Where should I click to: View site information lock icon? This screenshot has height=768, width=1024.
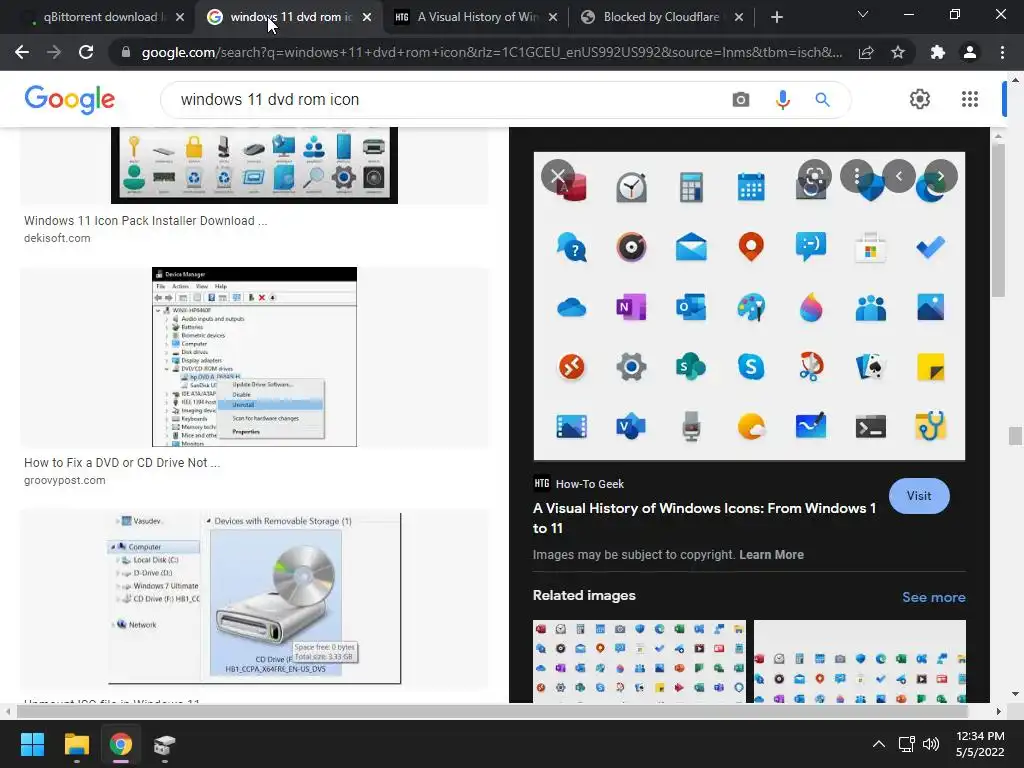pyautogui.click(x=126, y=52)
